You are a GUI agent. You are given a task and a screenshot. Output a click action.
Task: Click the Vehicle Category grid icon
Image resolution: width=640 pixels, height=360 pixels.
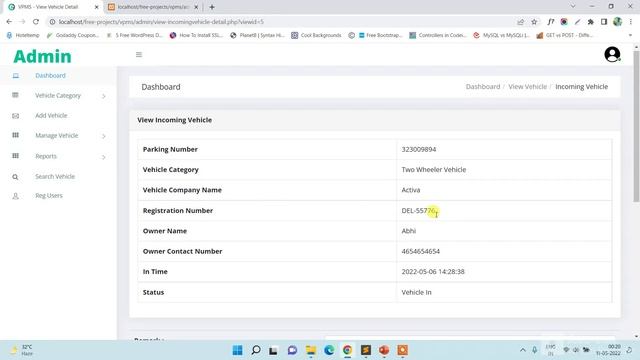[x=16, y=95]
